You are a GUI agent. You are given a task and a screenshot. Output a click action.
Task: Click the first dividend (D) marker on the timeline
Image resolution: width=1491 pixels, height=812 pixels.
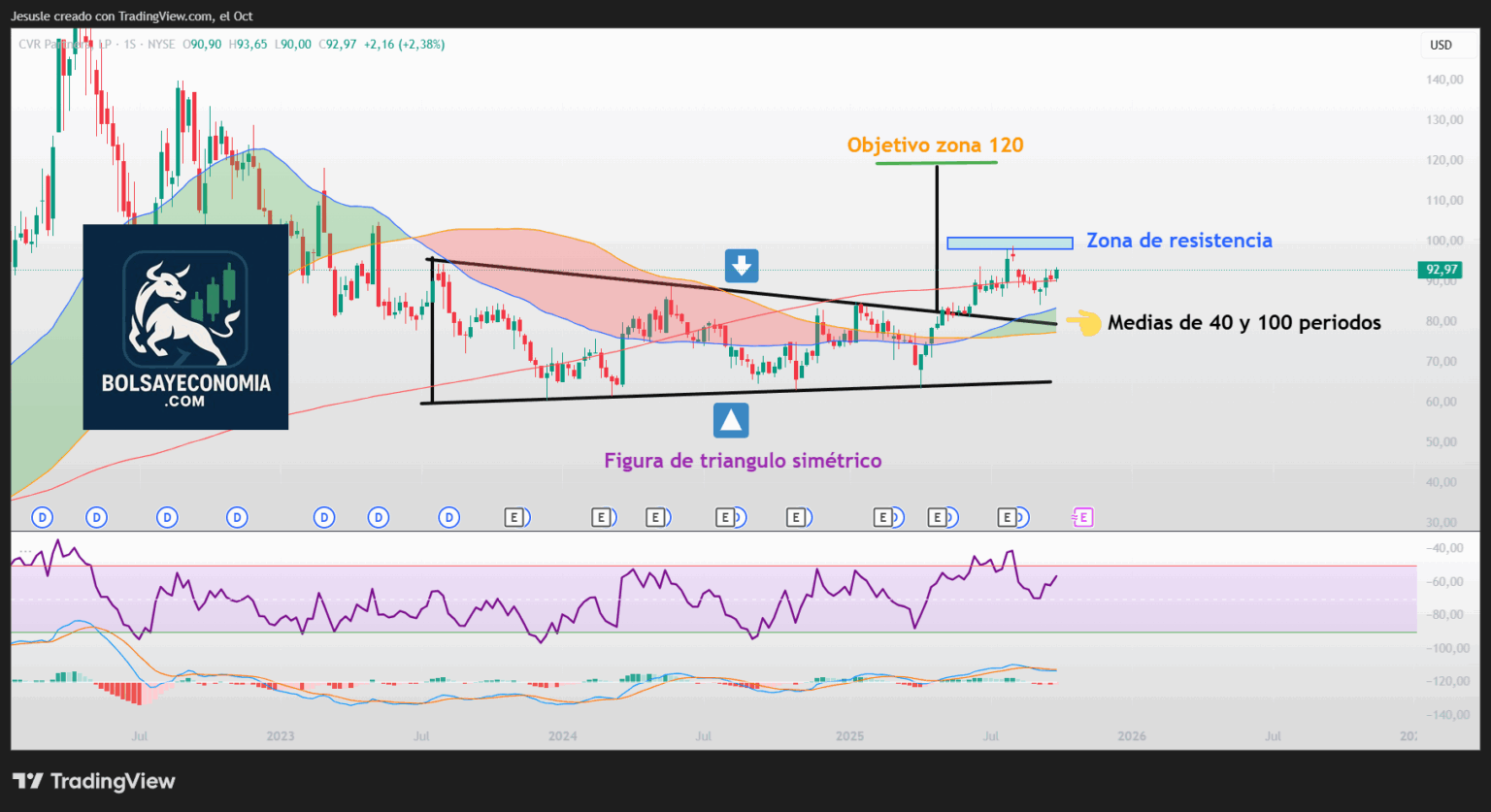click(x=42, y=517)
